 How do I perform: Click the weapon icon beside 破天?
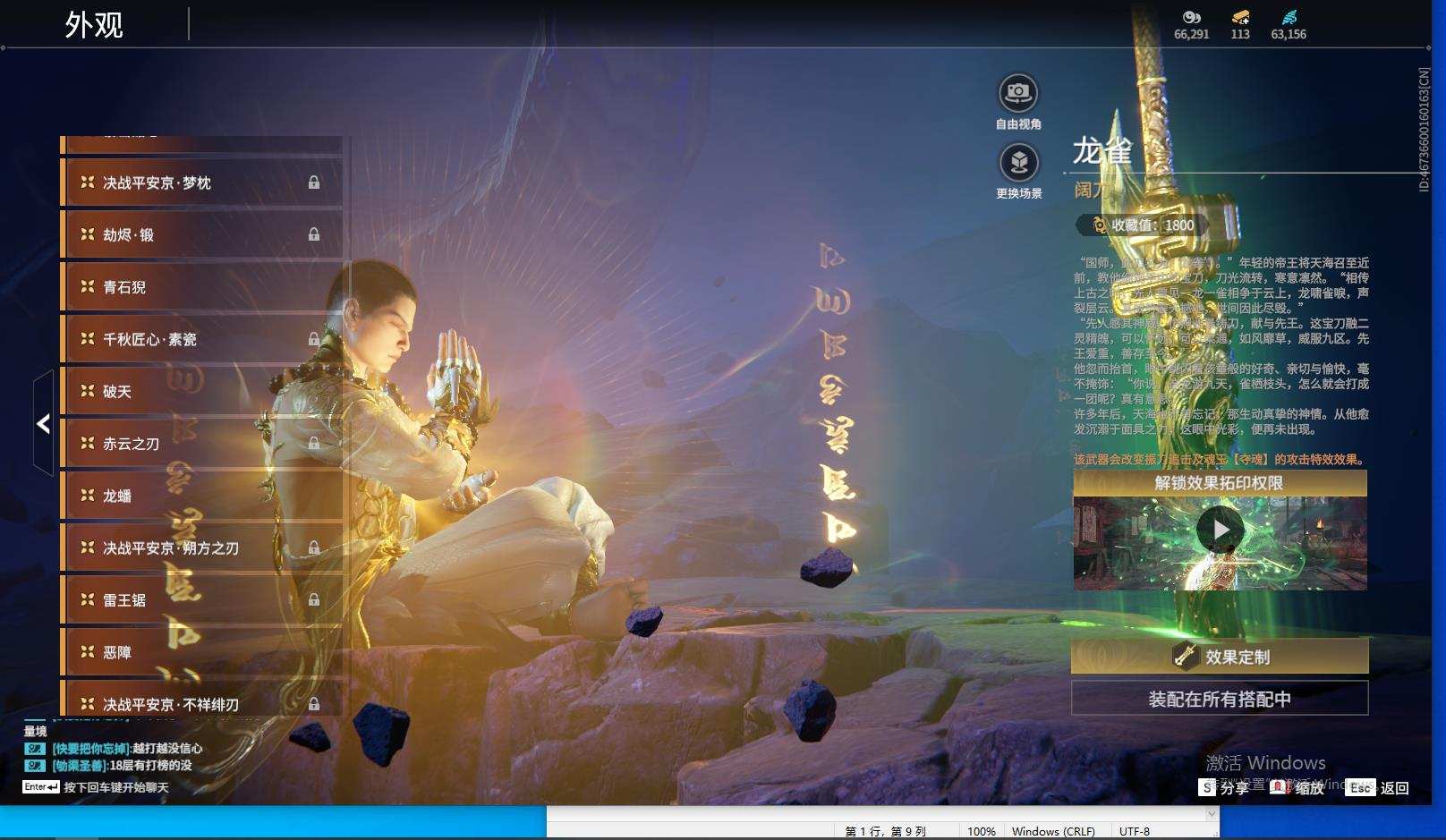(88, 391)
